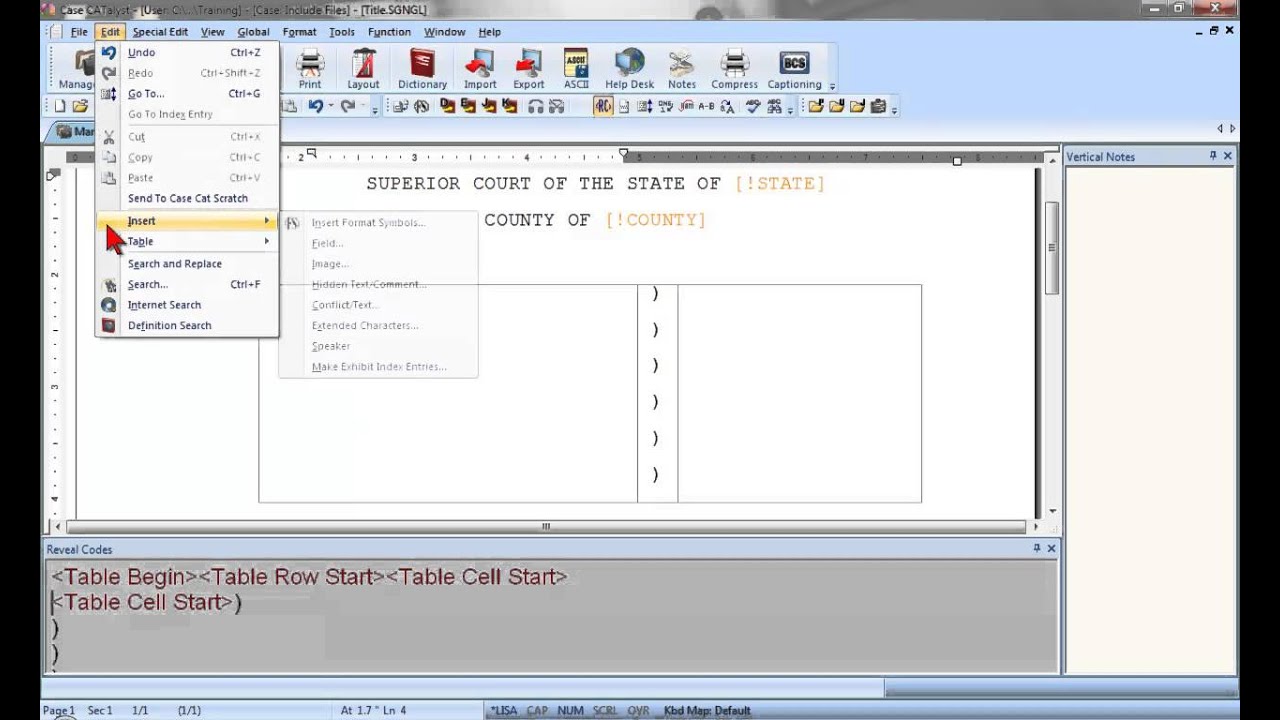This screenshot has width=1280, height=720.
Task: Toggle the NUM indicator in status bar
Action: pyautogui.click(x=571, y=711)
